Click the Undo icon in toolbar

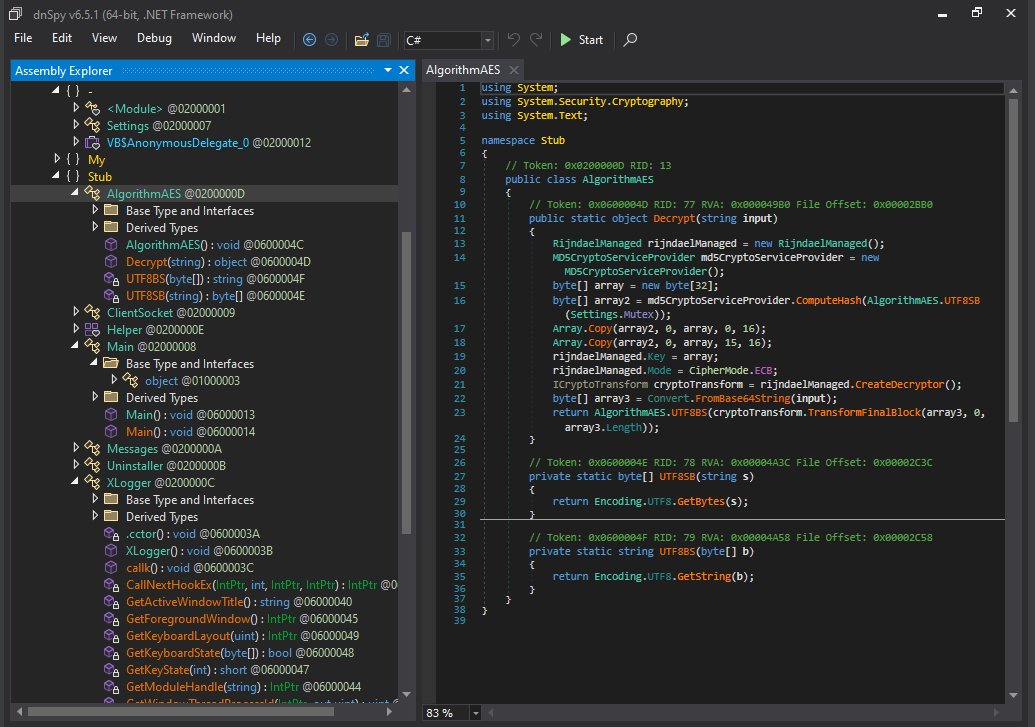[x=514, y=40]
